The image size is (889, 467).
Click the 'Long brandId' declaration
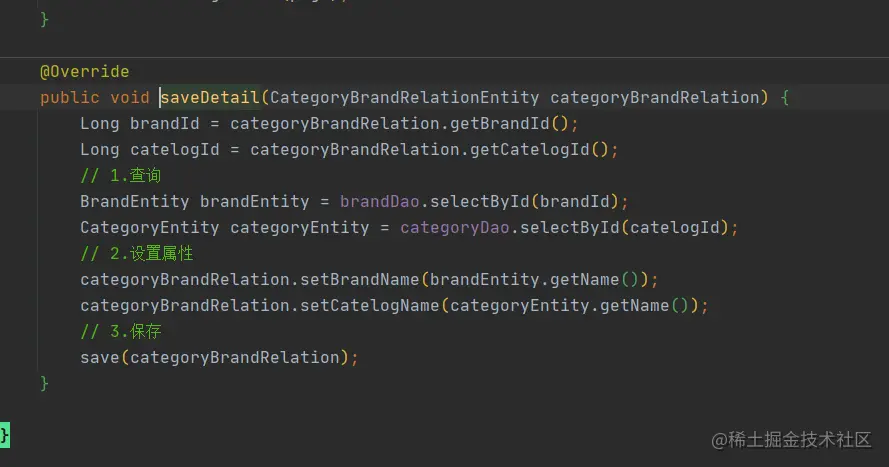(139, 124)
